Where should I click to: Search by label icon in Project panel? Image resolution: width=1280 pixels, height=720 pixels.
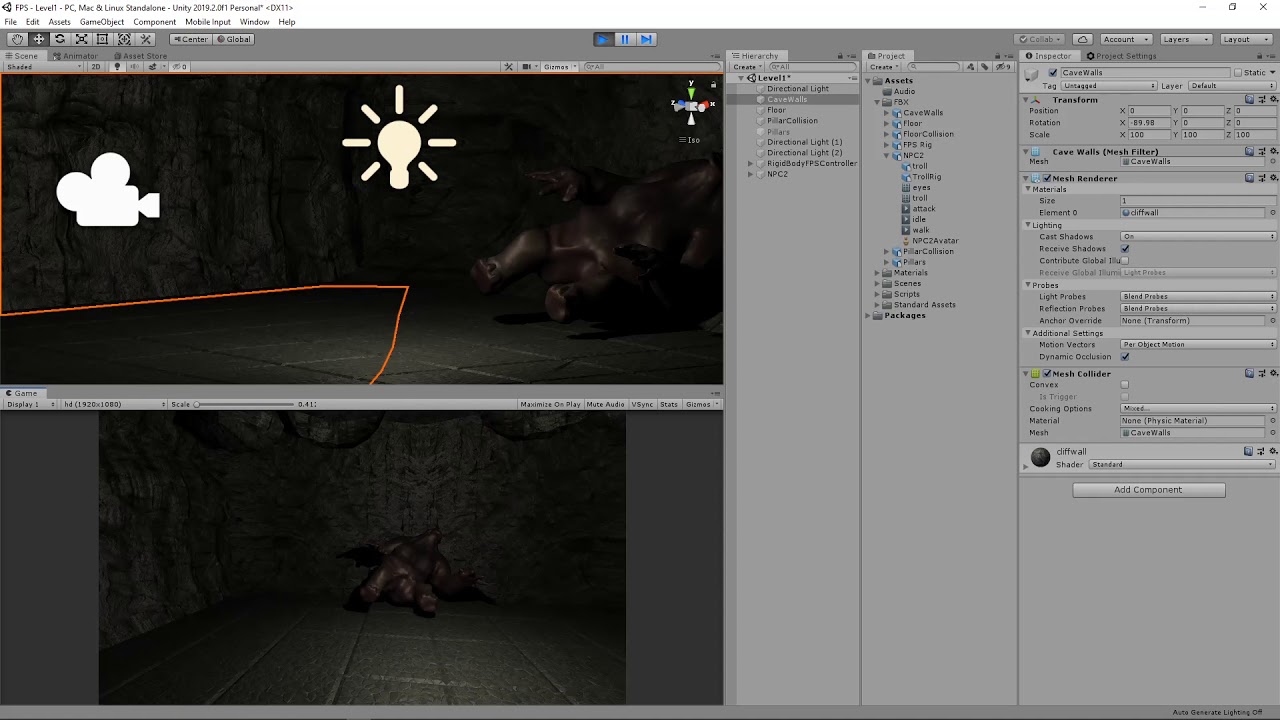pyautogui.click(x=984, y=67)
